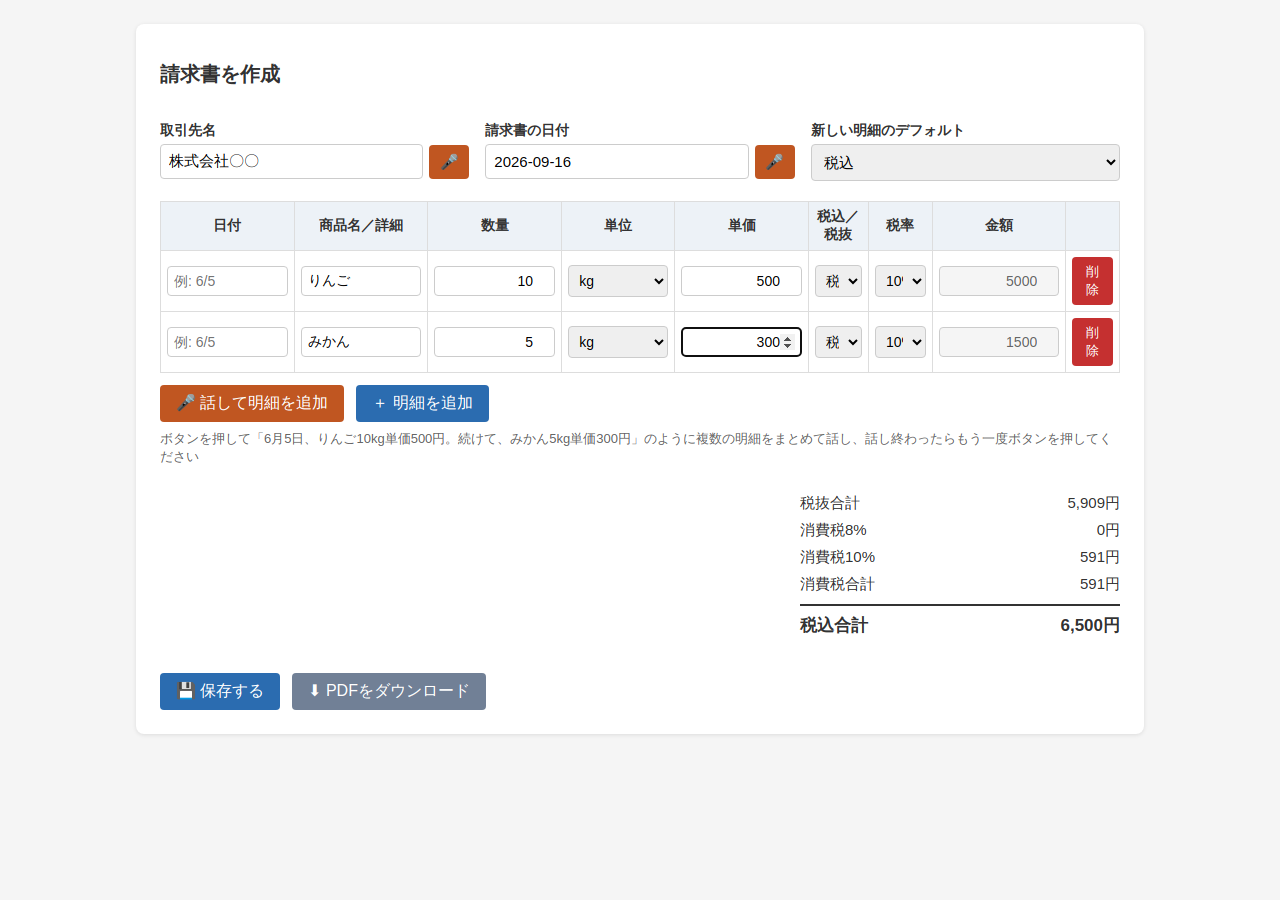Click quantity field showing 10
Viewport: 1280px width, 900px height.
tap(494, 281)
